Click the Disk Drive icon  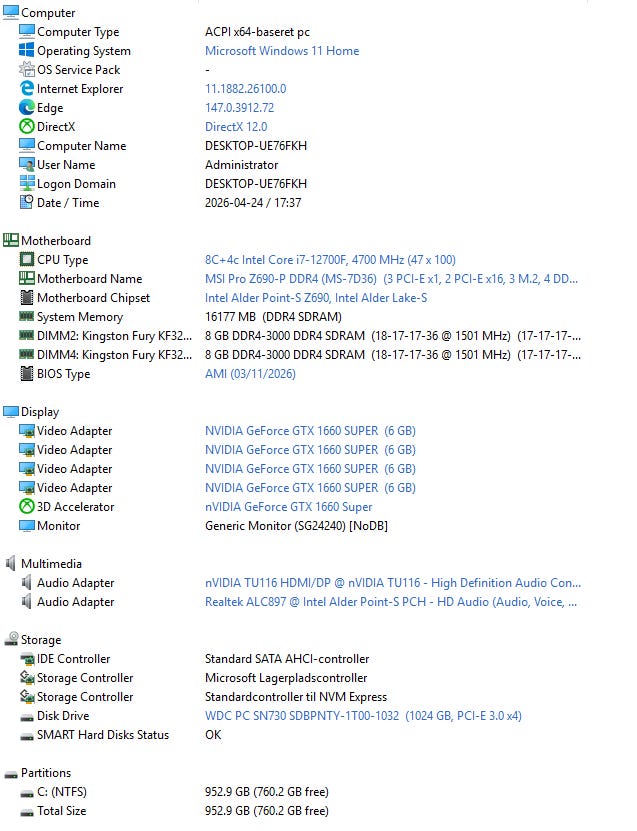point(26,717)
